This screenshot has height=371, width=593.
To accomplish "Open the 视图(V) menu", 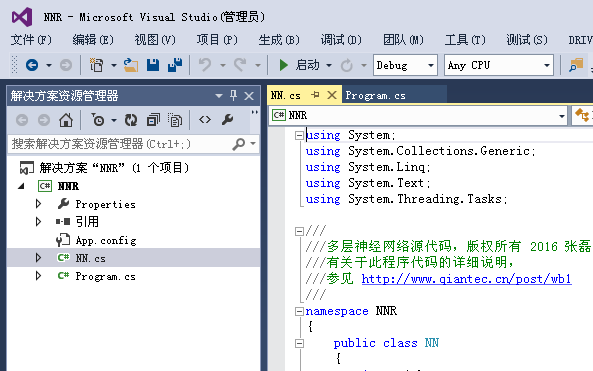I will (155, 40).
